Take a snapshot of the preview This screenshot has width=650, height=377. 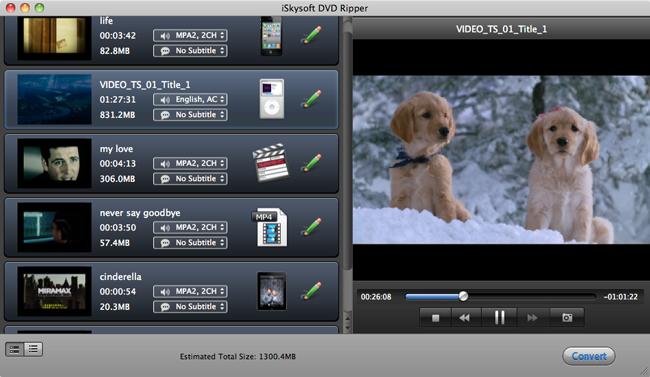tap(567, 318)
